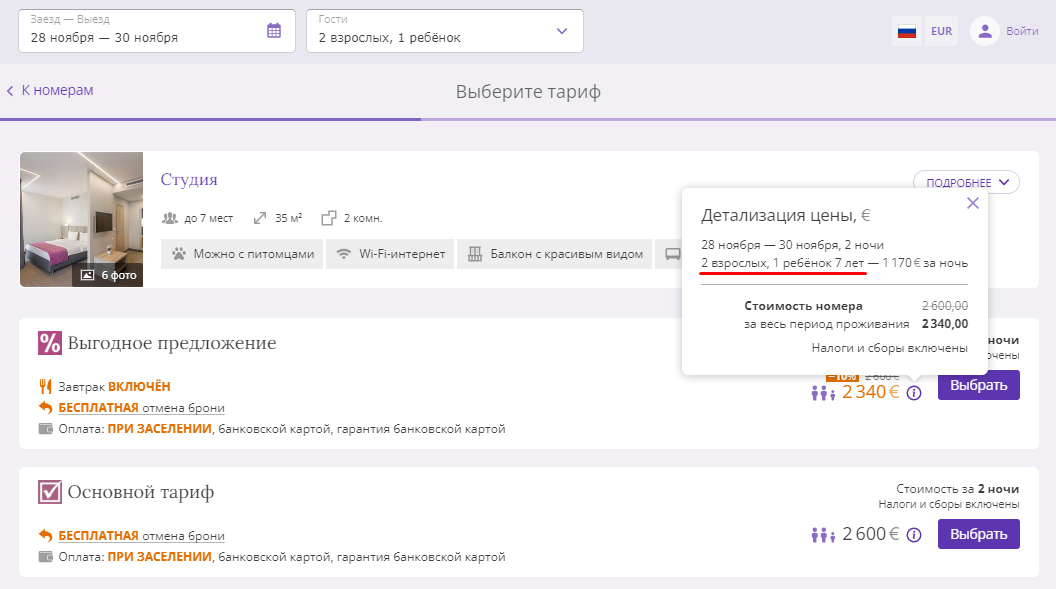Click the Студия room title
This screenshot has width=1056, height=589.
[x=189, y=180]
